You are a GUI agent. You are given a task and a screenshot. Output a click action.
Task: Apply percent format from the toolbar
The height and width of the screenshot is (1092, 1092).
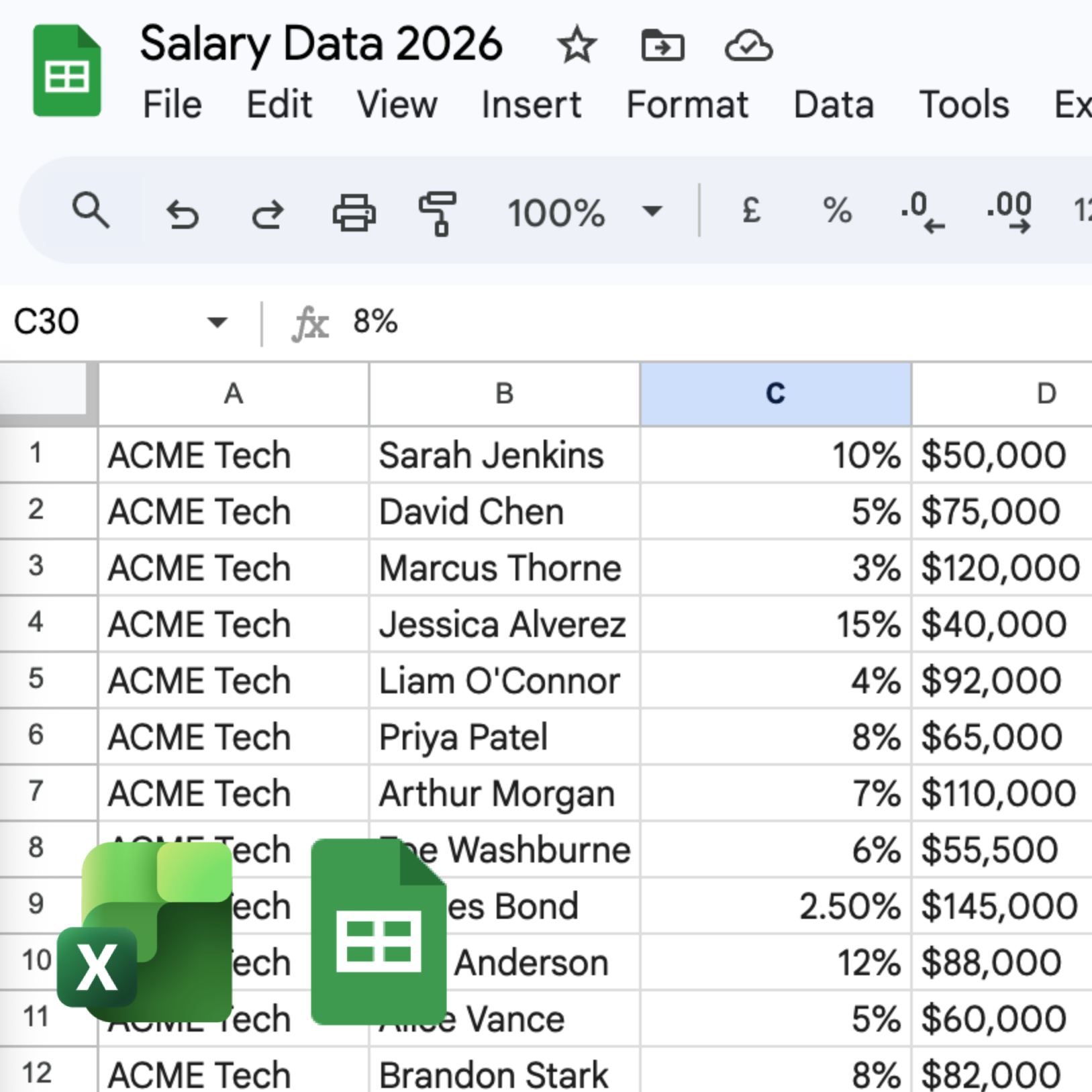[x=837, y=211]
